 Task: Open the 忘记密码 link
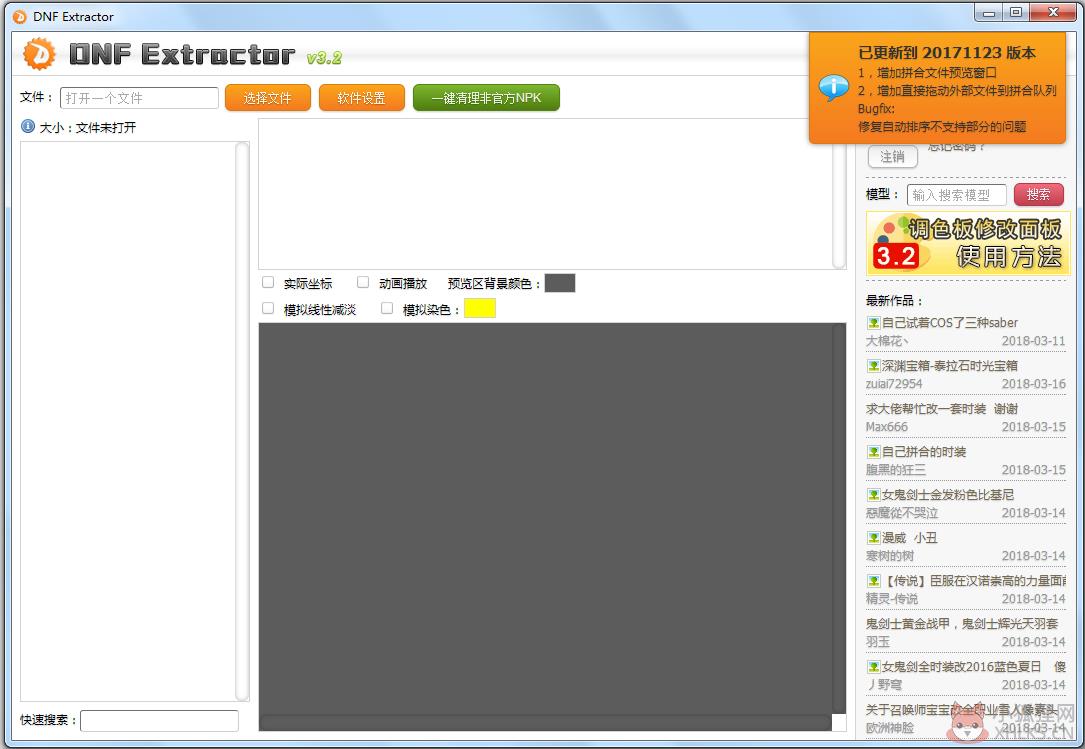[x=956, y=147]
